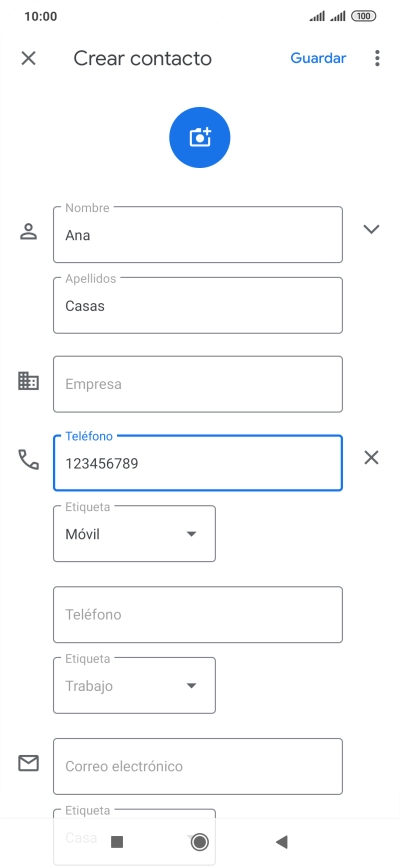This screenshot has height=866, width=400.
Task: Expand more name fields chevron
Action: pyautogui.click(x=371, y=229)
